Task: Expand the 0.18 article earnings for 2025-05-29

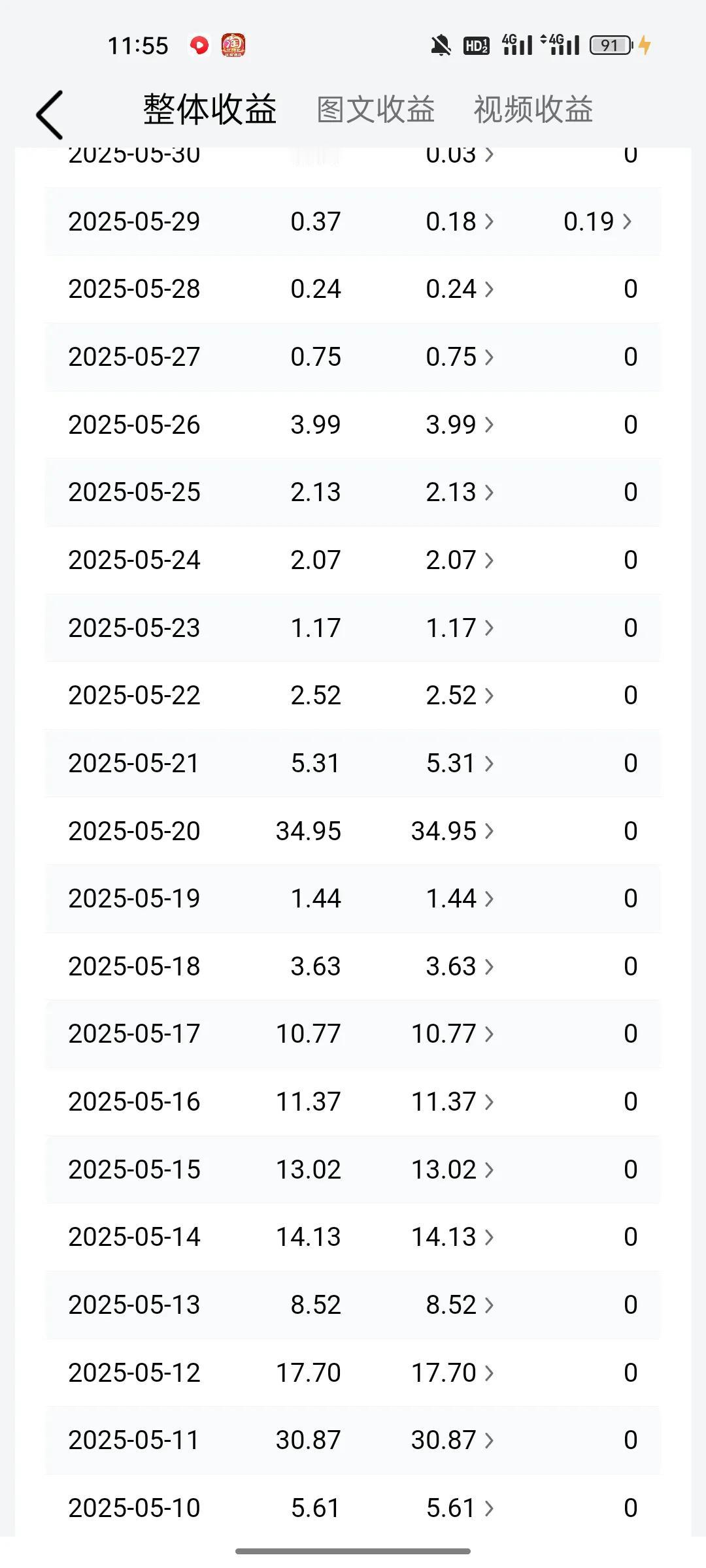Action: 460,221
